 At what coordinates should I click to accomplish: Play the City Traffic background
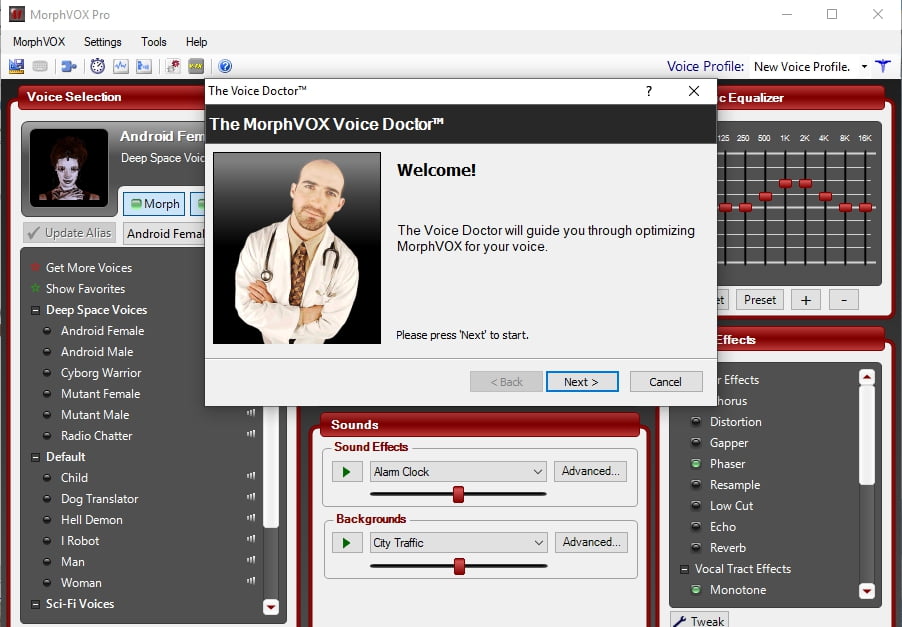point(347,542)
